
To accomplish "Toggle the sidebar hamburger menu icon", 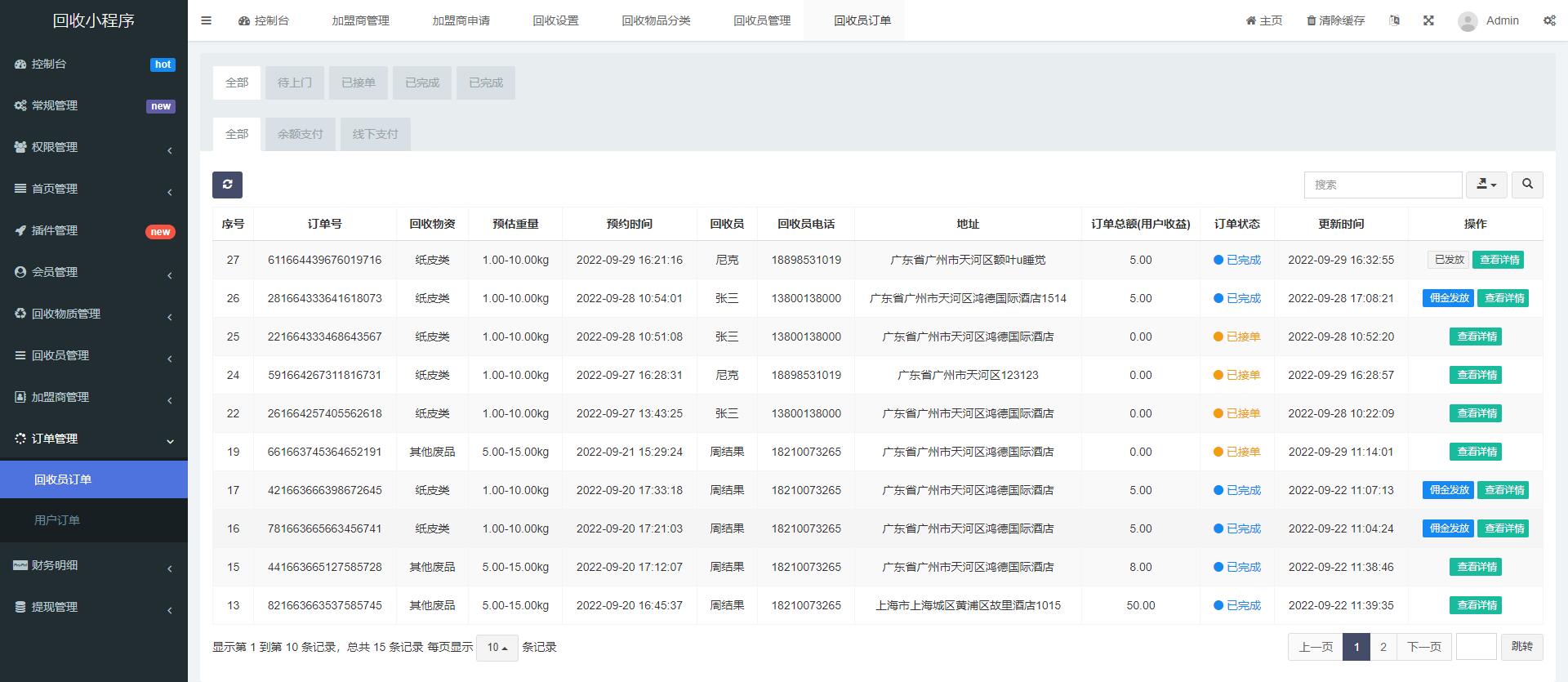I will [206, 20].
